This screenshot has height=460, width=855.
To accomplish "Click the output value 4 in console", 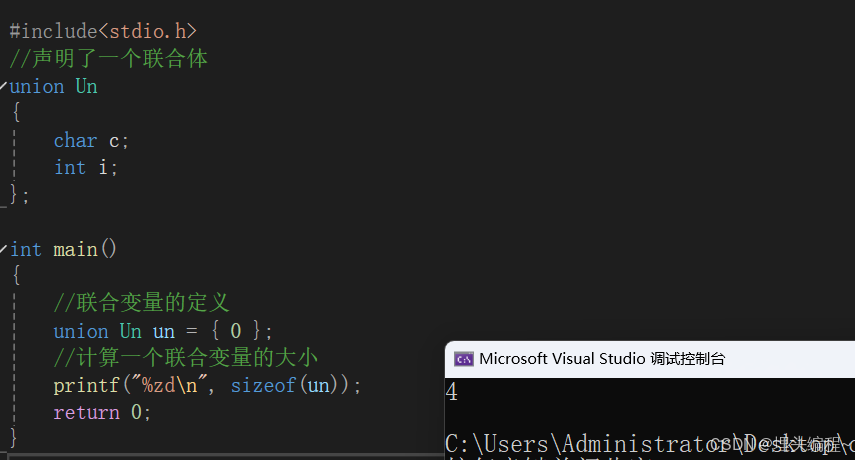I will point(451,392).
